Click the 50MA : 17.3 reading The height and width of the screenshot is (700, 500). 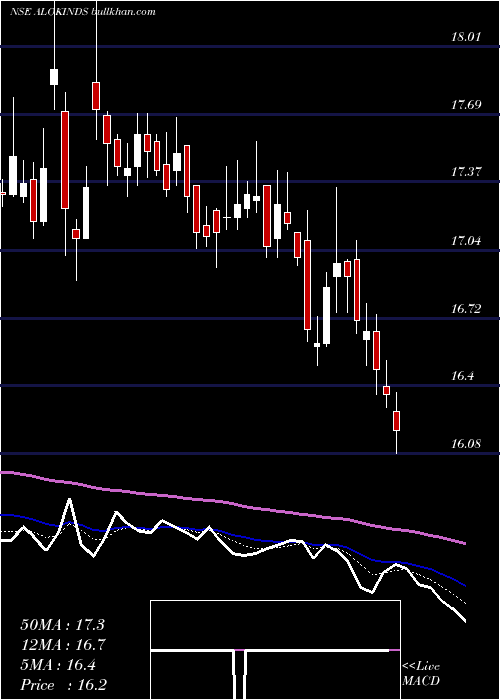[x=62, y=625]
